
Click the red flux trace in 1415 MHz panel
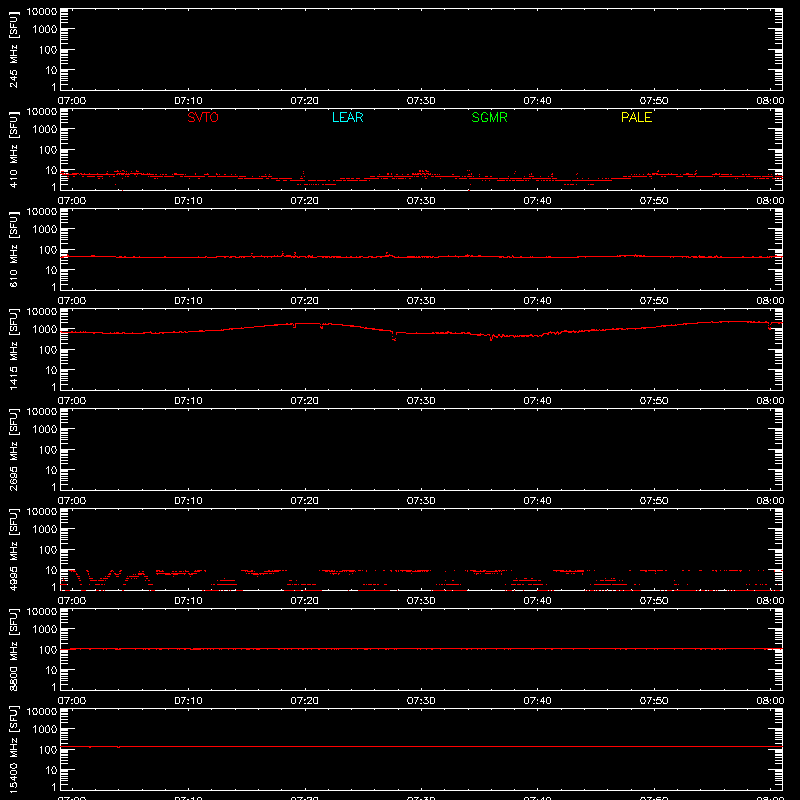[x=421, y=332]
